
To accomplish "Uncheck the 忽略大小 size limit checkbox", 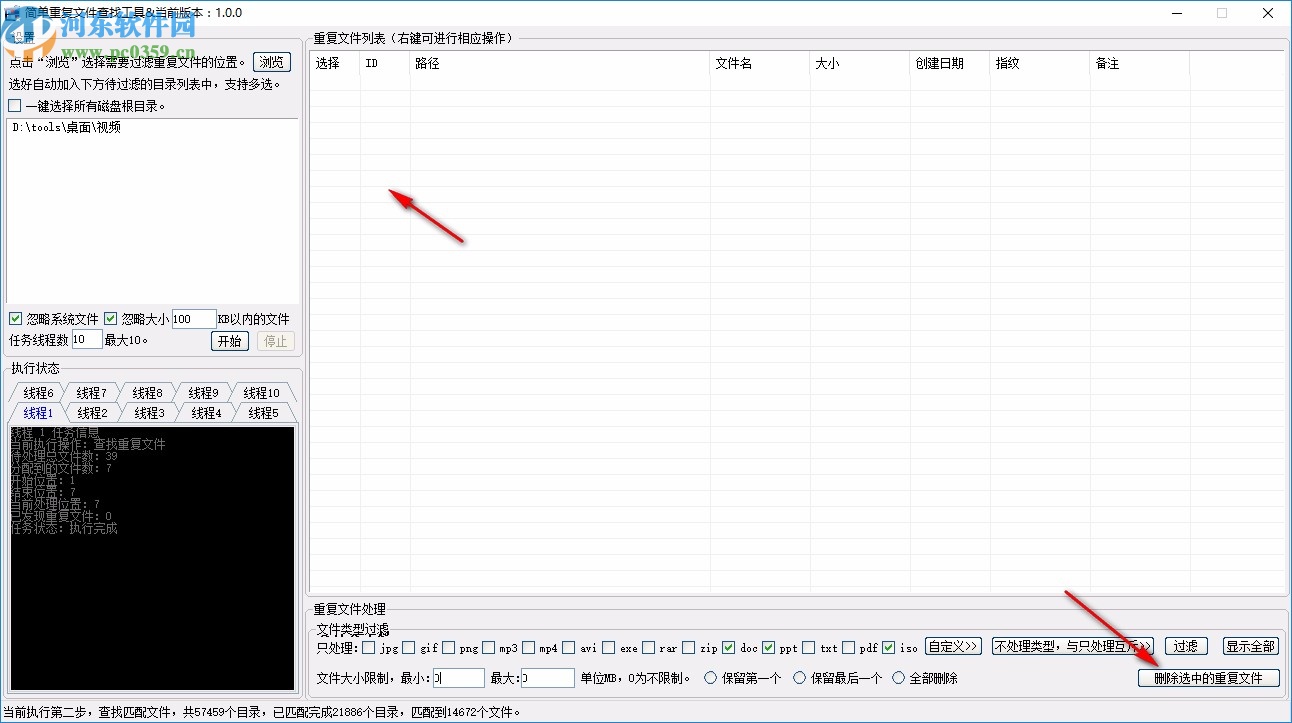I will click(x=110, y=318).
